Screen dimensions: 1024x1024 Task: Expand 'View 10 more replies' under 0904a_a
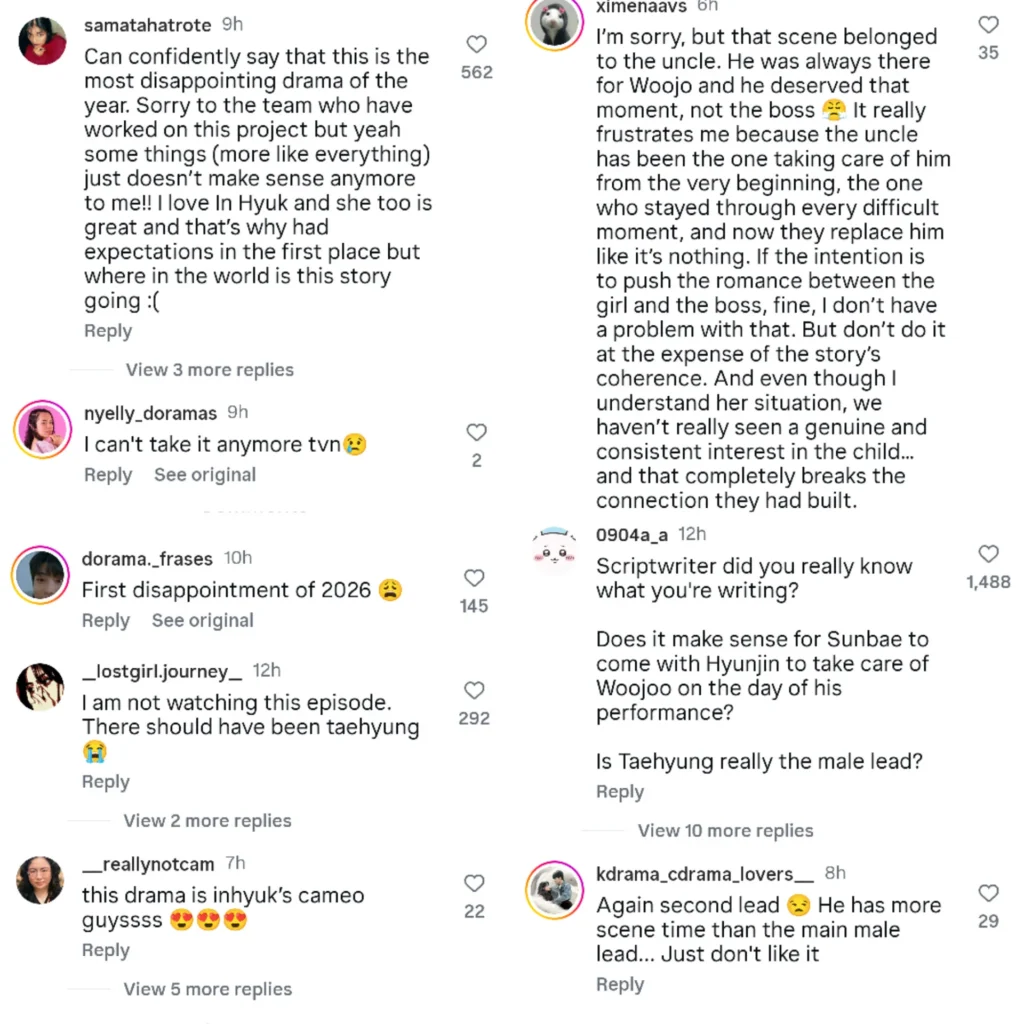pyautogui.click(x=725, y=830)
